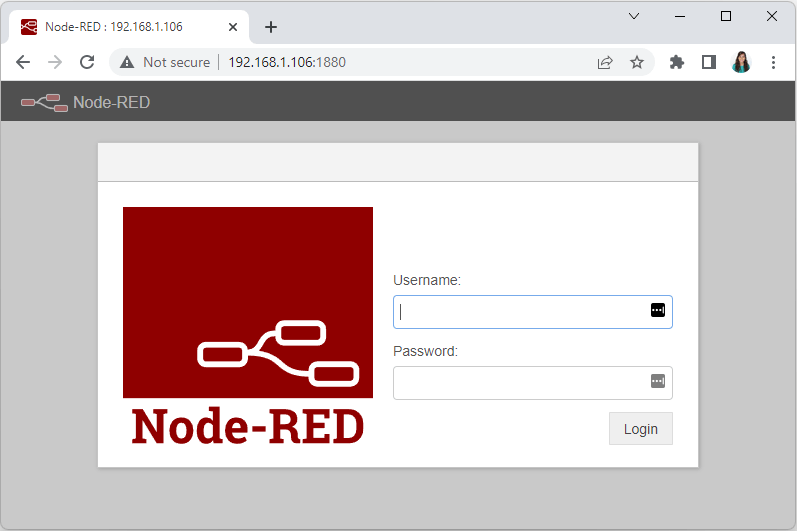Open the Chrome profile avatar

tap(741, 62)
